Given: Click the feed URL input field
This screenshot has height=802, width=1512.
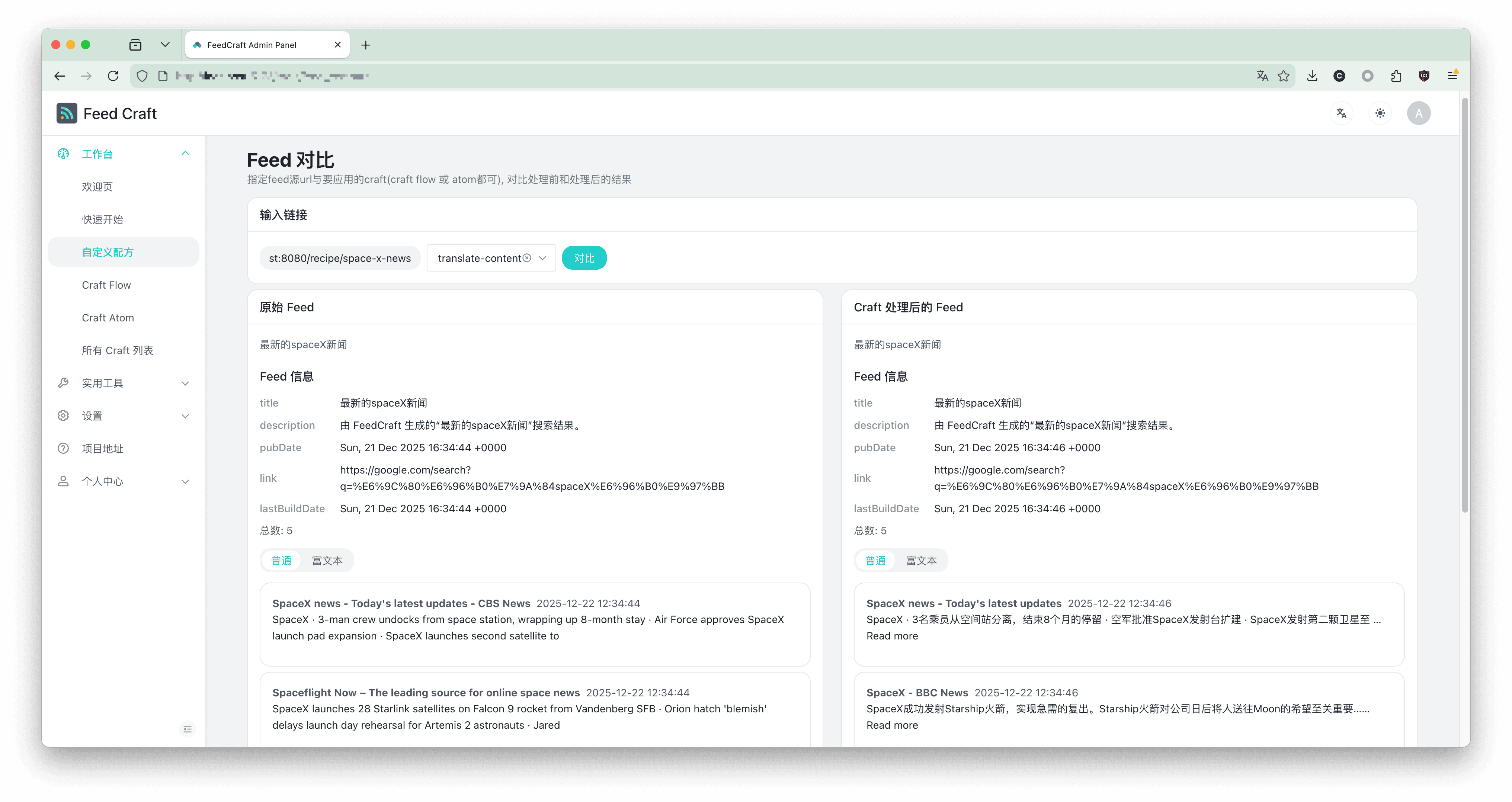Looking at the screenshot, I should click(x=340, y=258).
